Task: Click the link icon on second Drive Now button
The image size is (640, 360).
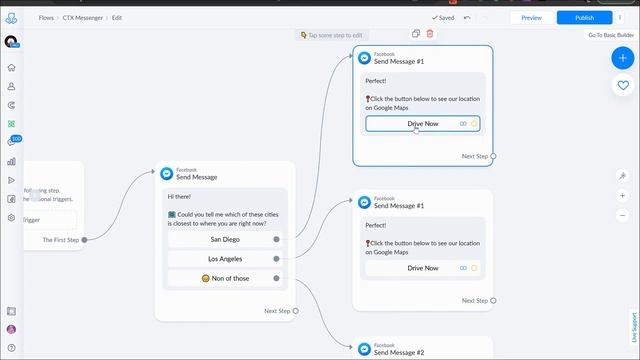Action: [463, 268]
